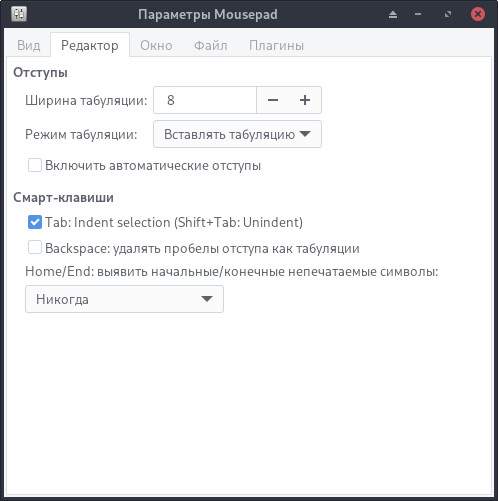Click the Mousepad settings window menu icon
This screenshot has width=498, height=501.
click(19, 14)
